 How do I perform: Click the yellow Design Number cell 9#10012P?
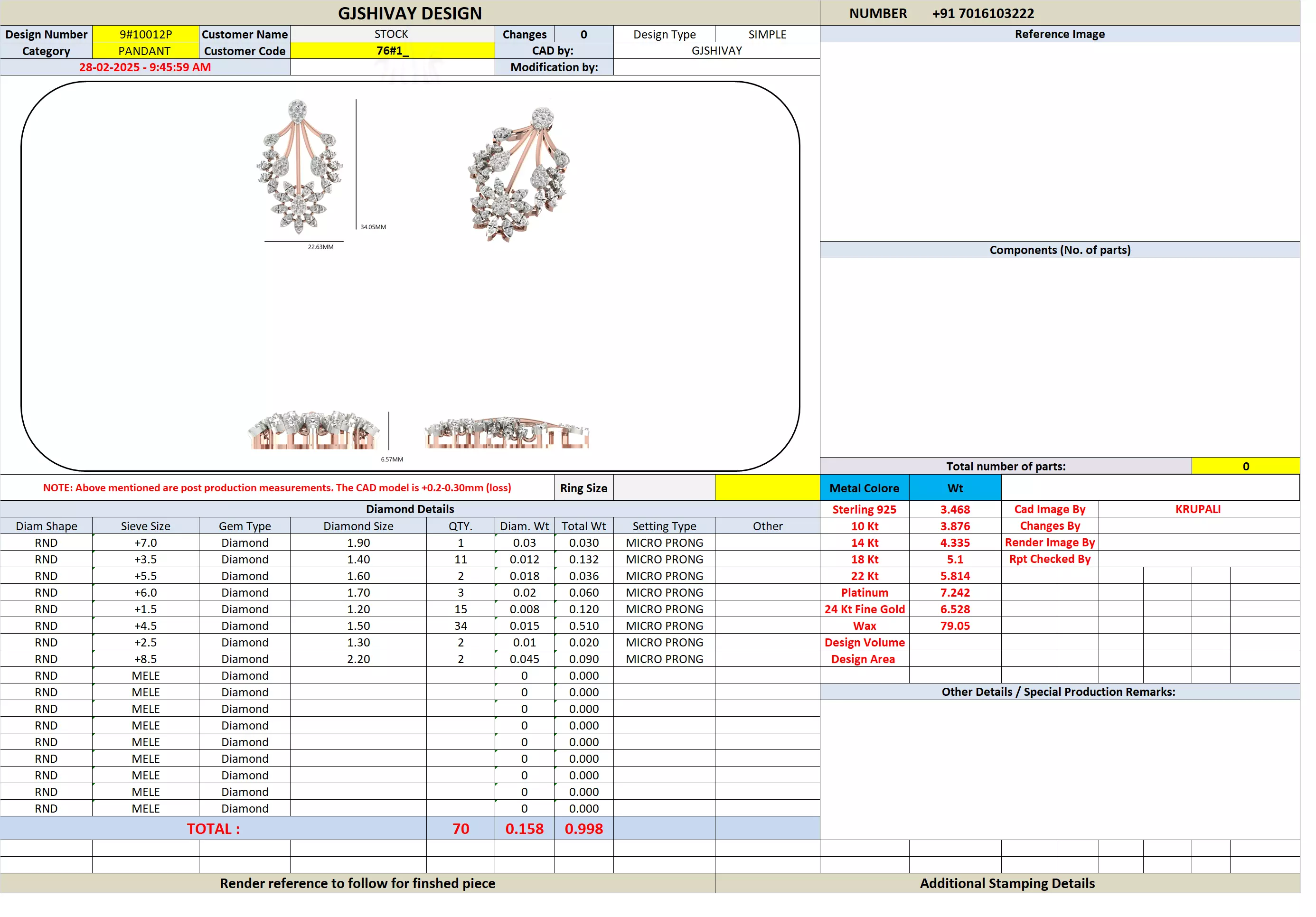(147, 34)
